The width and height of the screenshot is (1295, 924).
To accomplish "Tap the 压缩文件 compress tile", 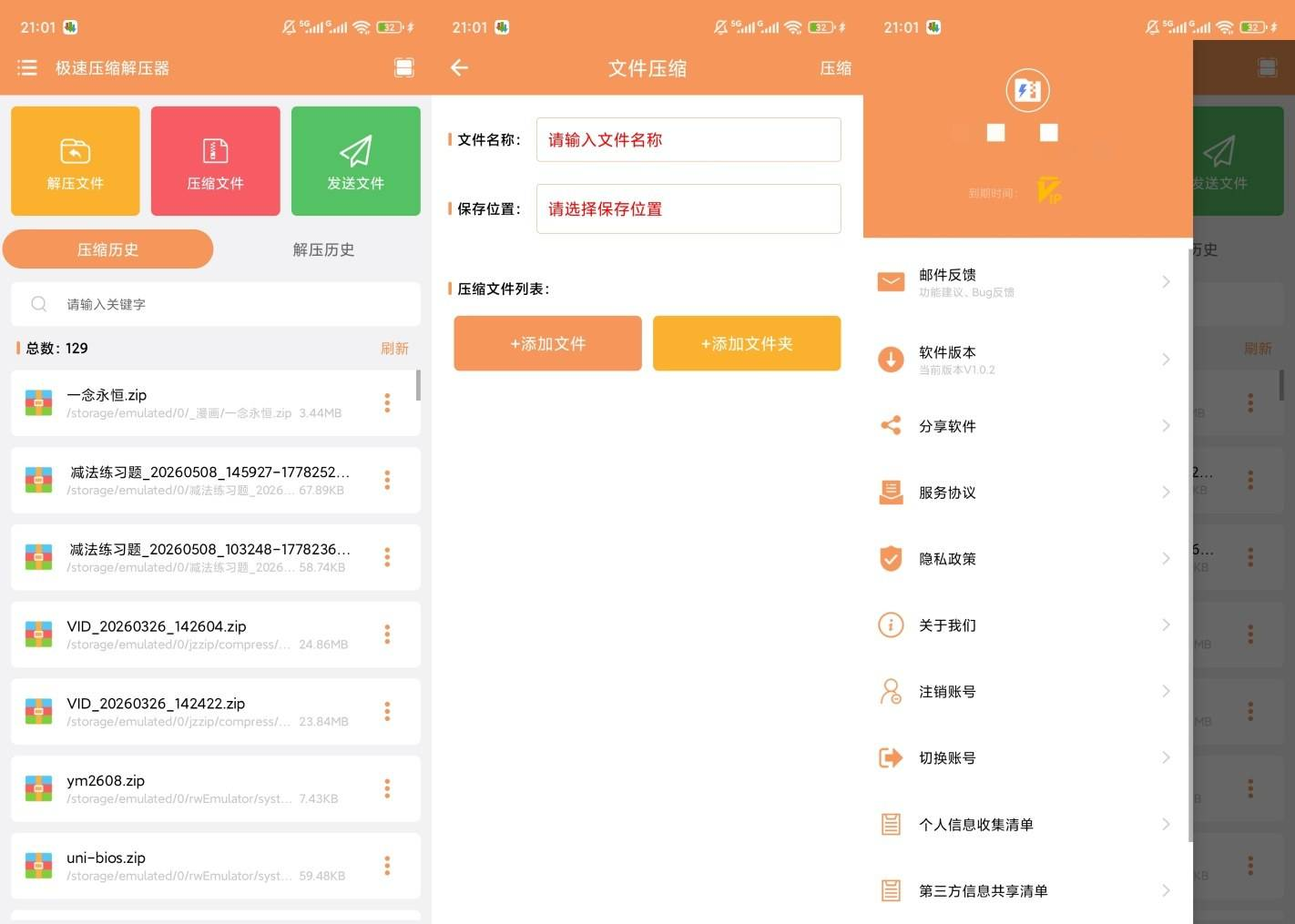I will click(x=216, y=161).
